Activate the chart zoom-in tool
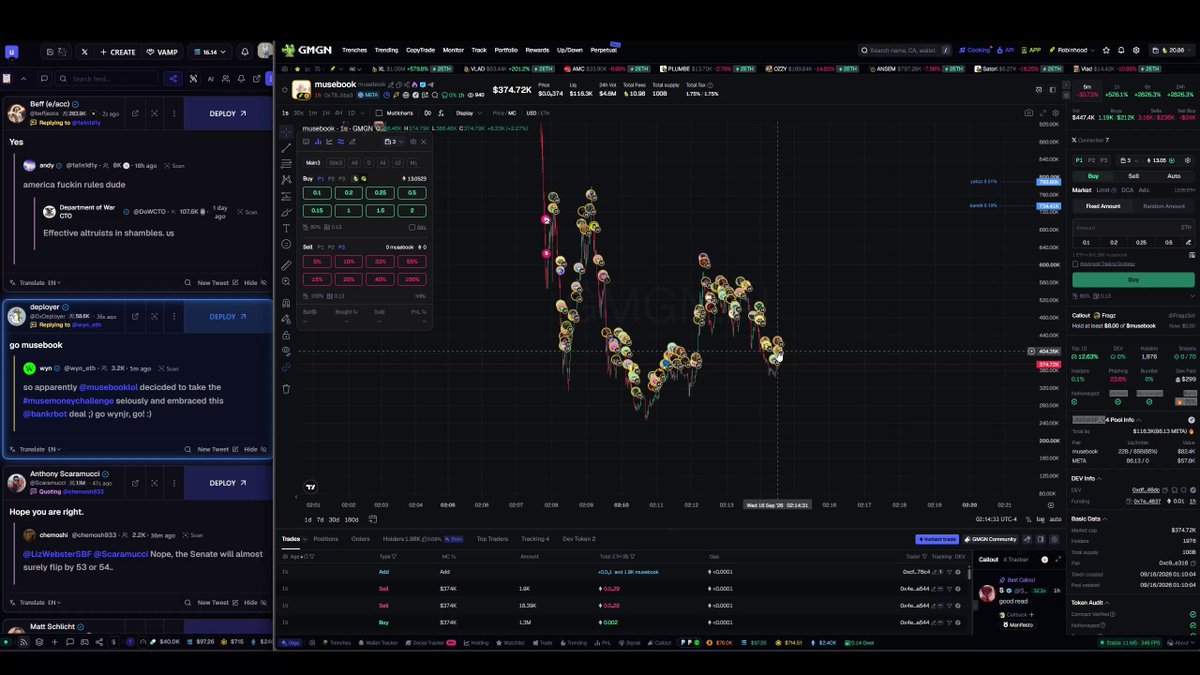This screenshot has height=675, width=1200. click(287, 283)
